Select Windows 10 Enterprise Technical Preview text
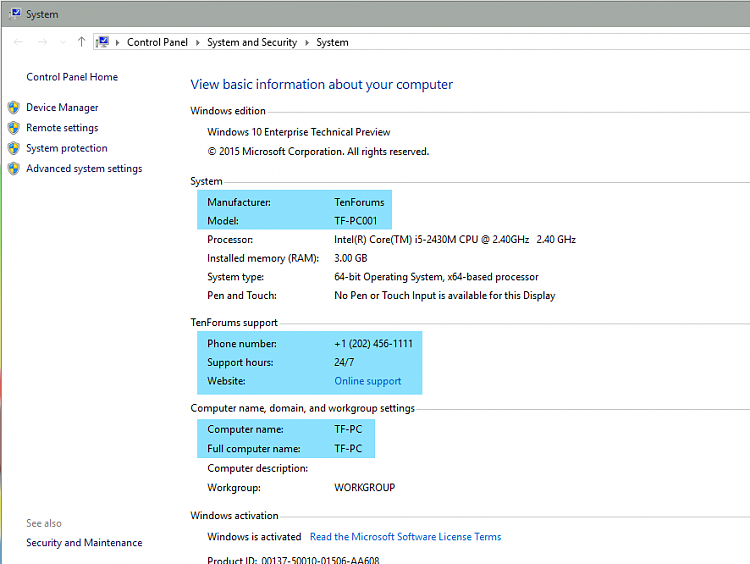This screenshot has height=564, width=750. [298, 132]
